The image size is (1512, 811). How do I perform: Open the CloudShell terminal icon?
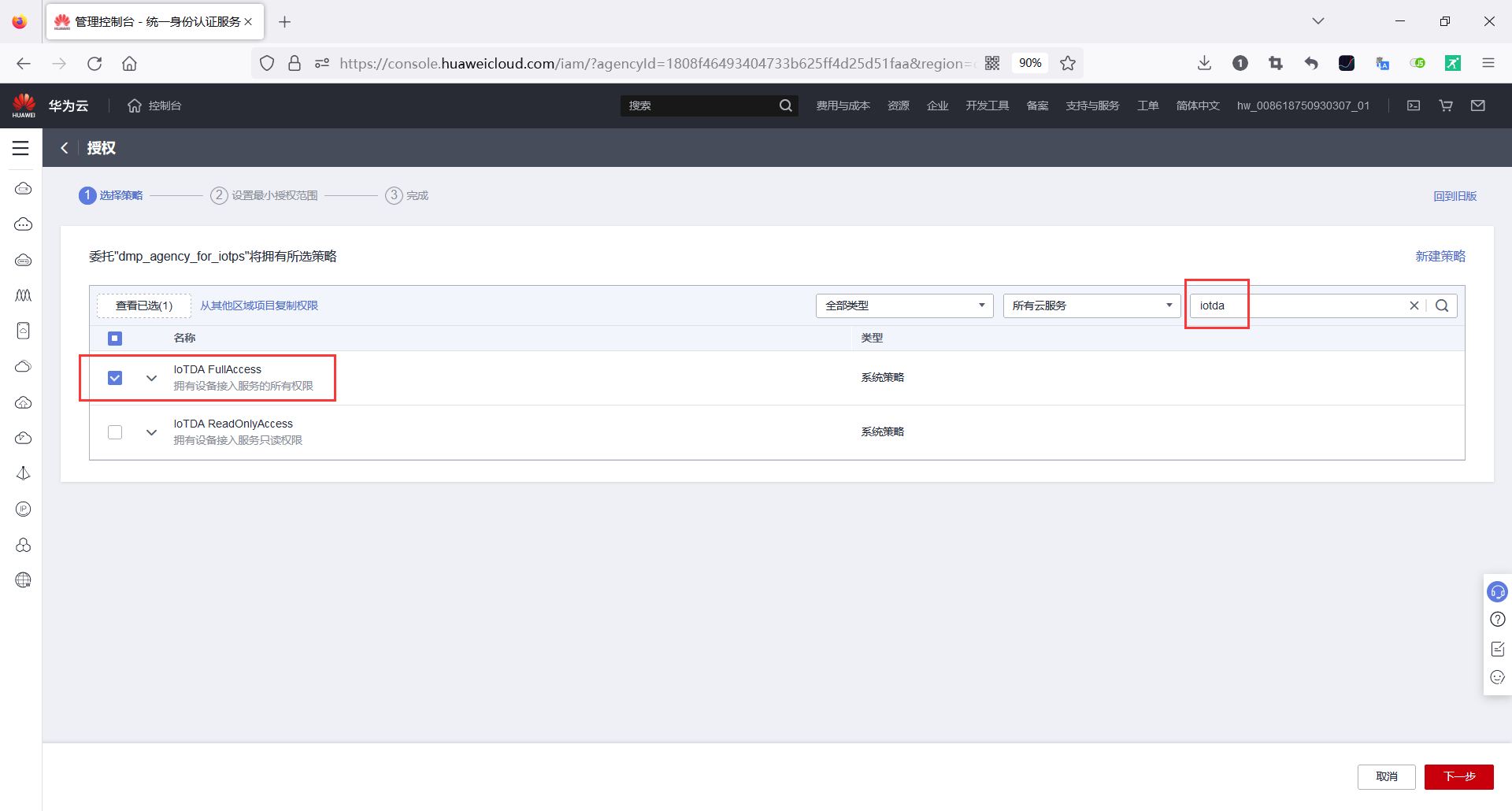1414,106
